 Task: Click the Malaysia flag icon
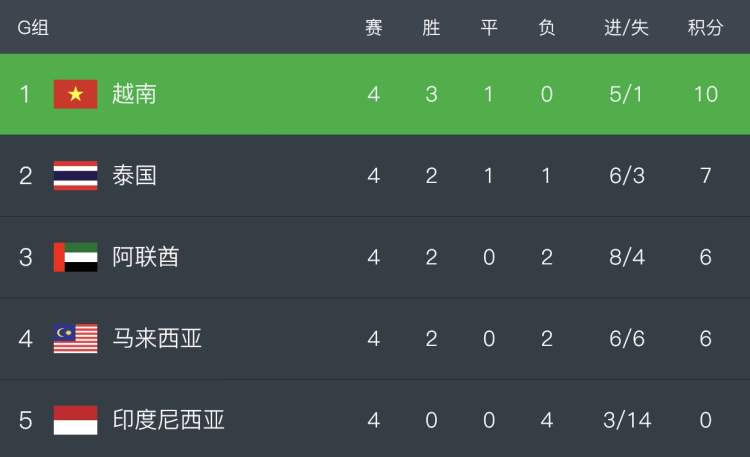coord(76,339)
